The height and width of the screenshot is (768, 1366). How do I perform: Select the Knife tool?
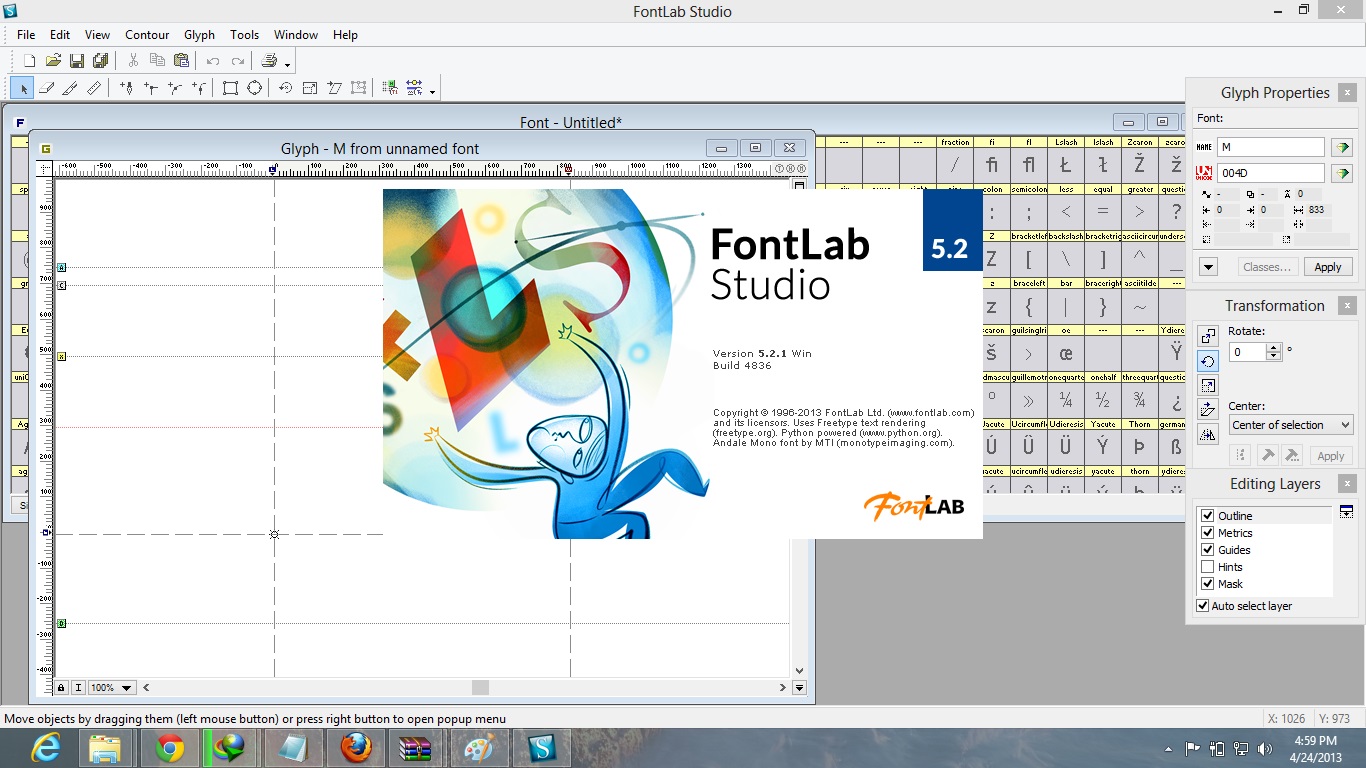[70, 88]
